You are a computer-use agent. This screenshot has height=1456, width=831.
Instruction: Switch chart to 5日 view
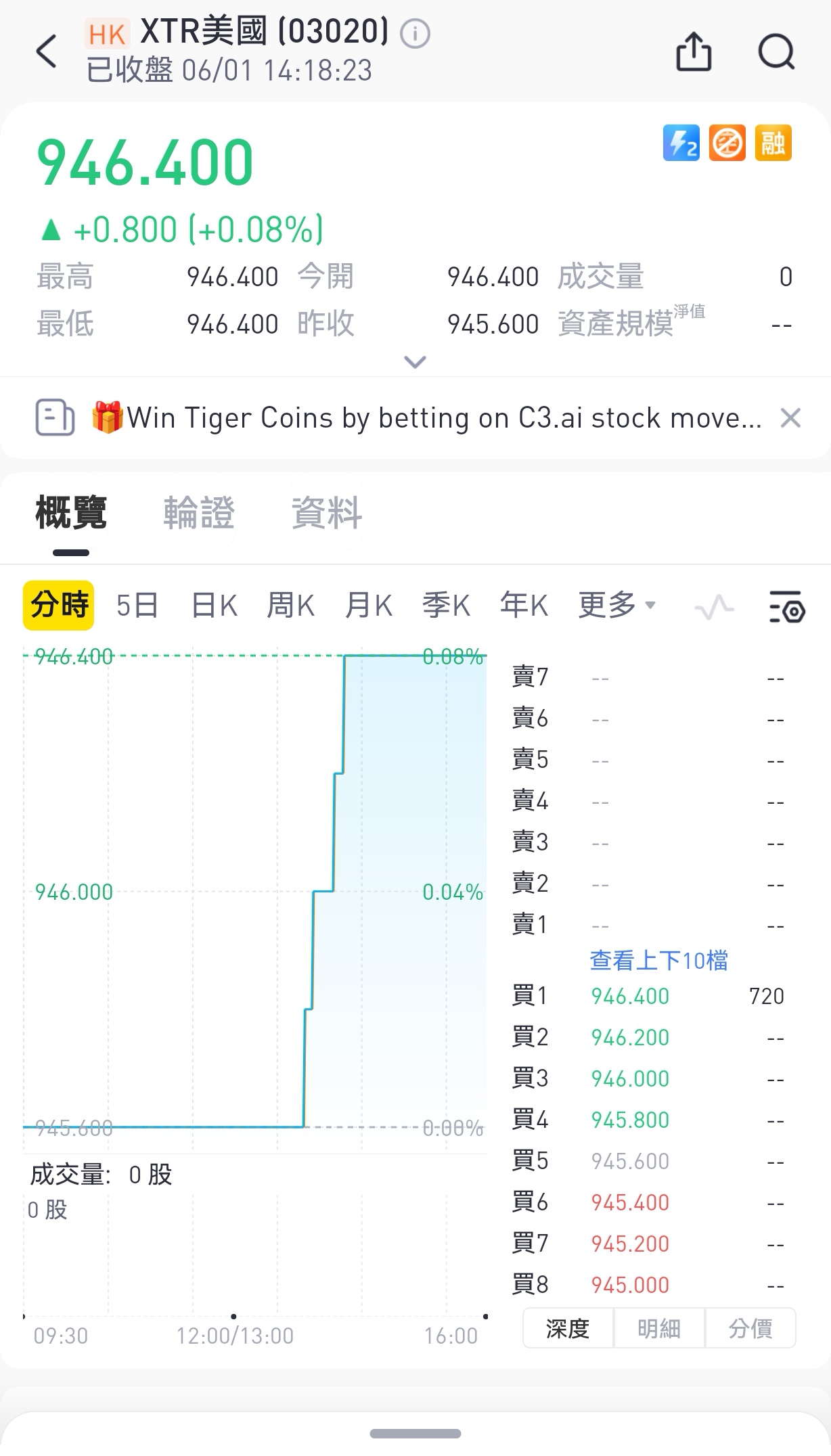tap(137, 605)
